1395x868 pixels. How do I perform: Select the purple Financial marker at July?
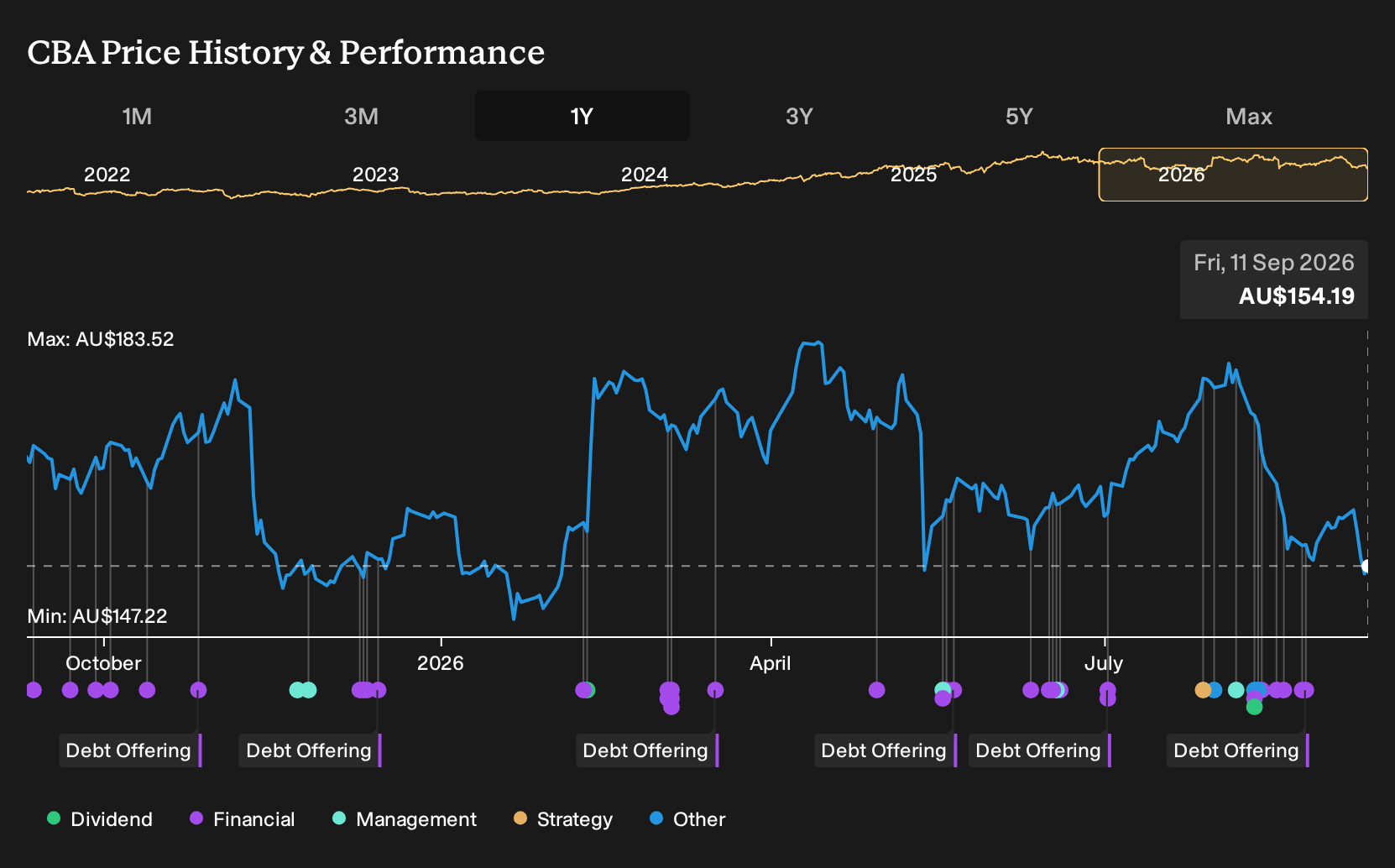coord(1107,693)
